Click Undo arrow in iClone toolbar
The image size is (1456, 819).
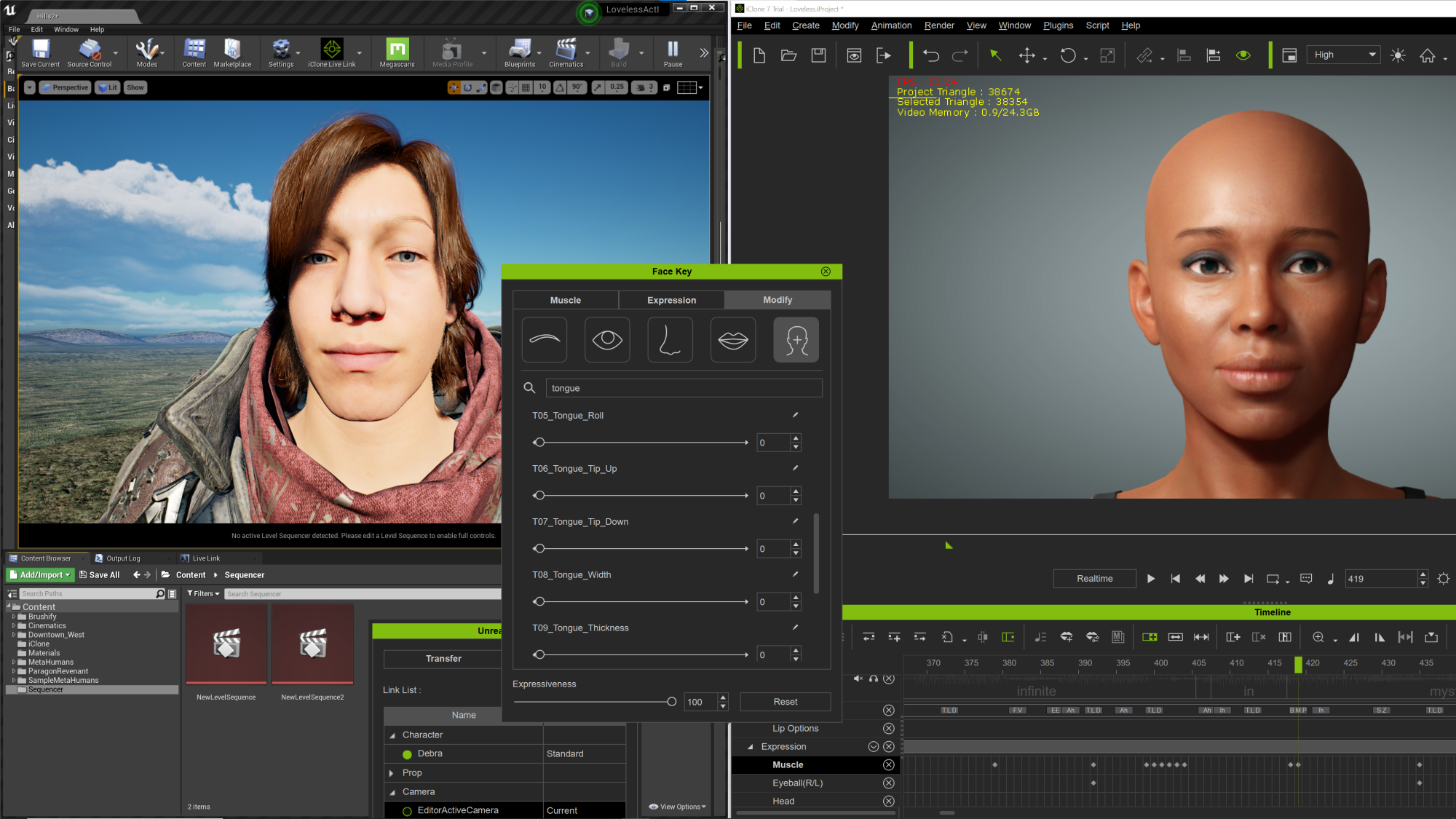[x=930, y=55]
